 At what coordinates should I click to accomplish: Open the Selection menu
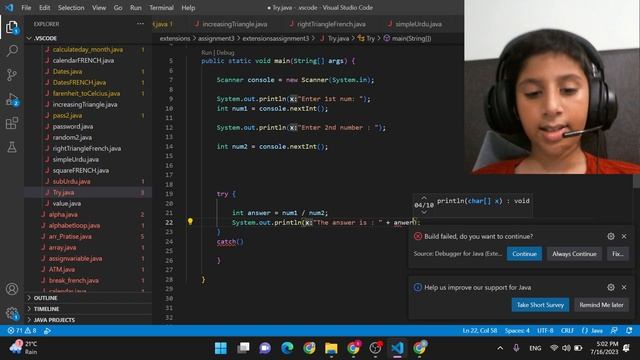coord(71,8)
